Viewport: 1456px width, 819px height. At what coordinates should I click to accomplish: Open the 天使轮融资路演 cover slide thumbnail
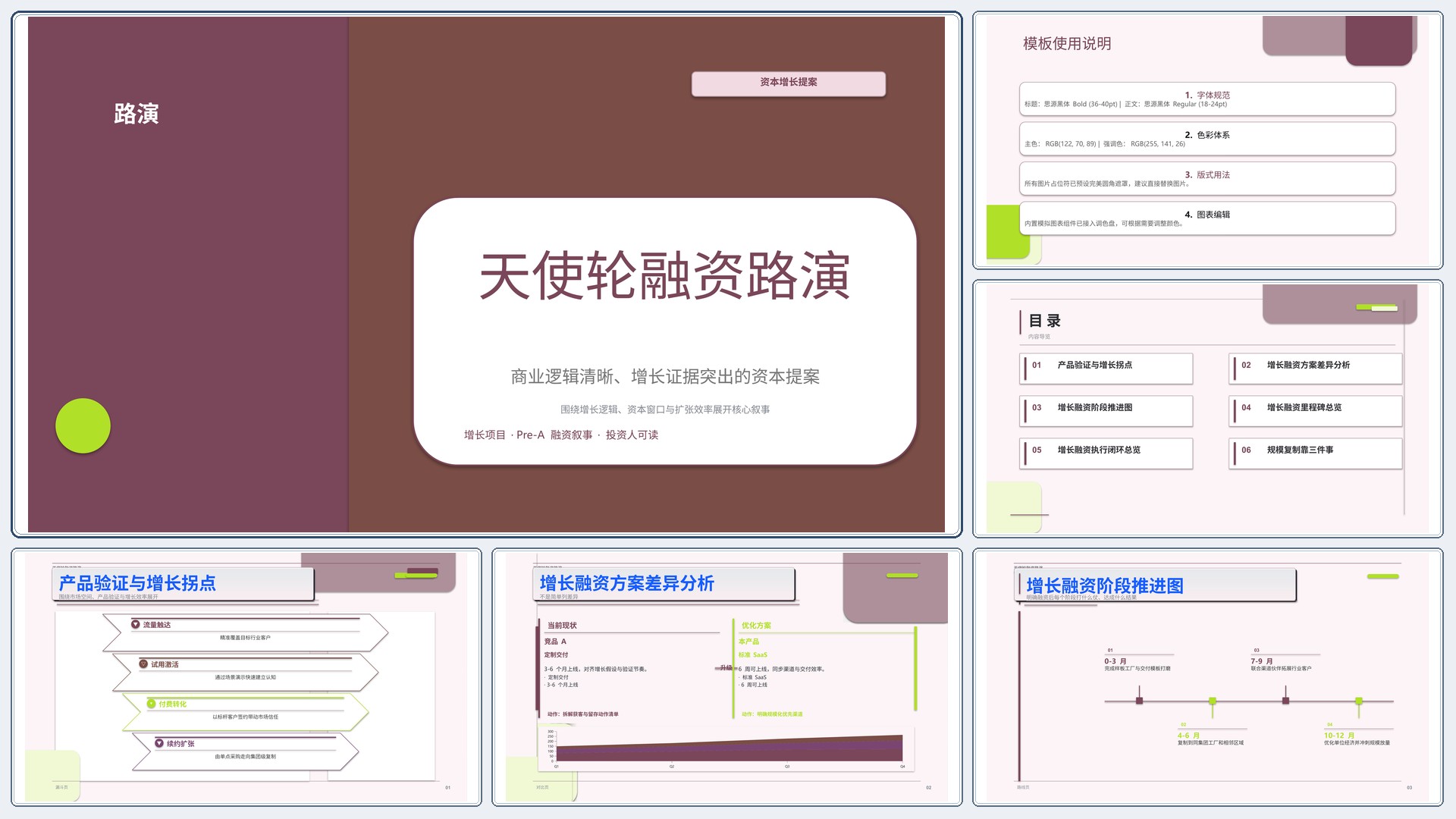pyautogui.click(x=486, y=275)
